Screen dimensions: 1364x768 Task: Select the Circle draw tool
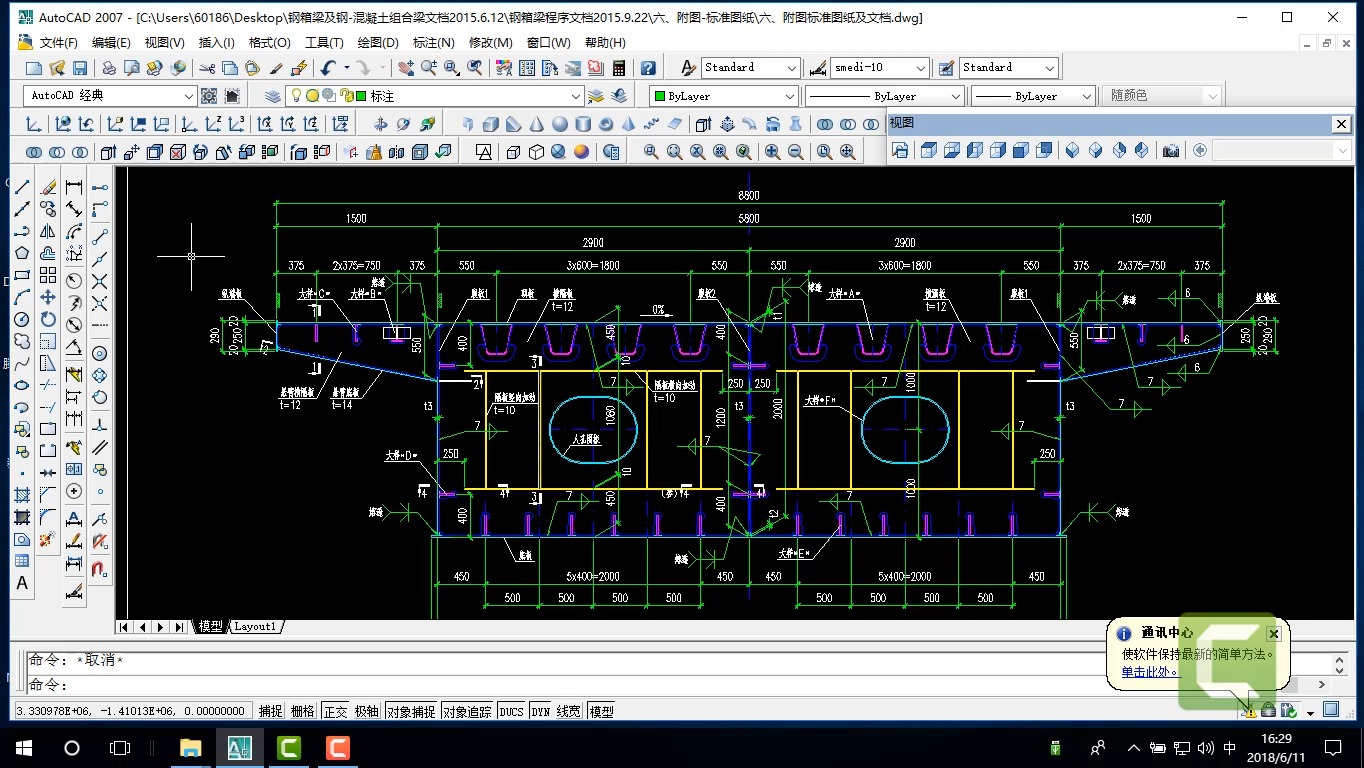(22, 319)
